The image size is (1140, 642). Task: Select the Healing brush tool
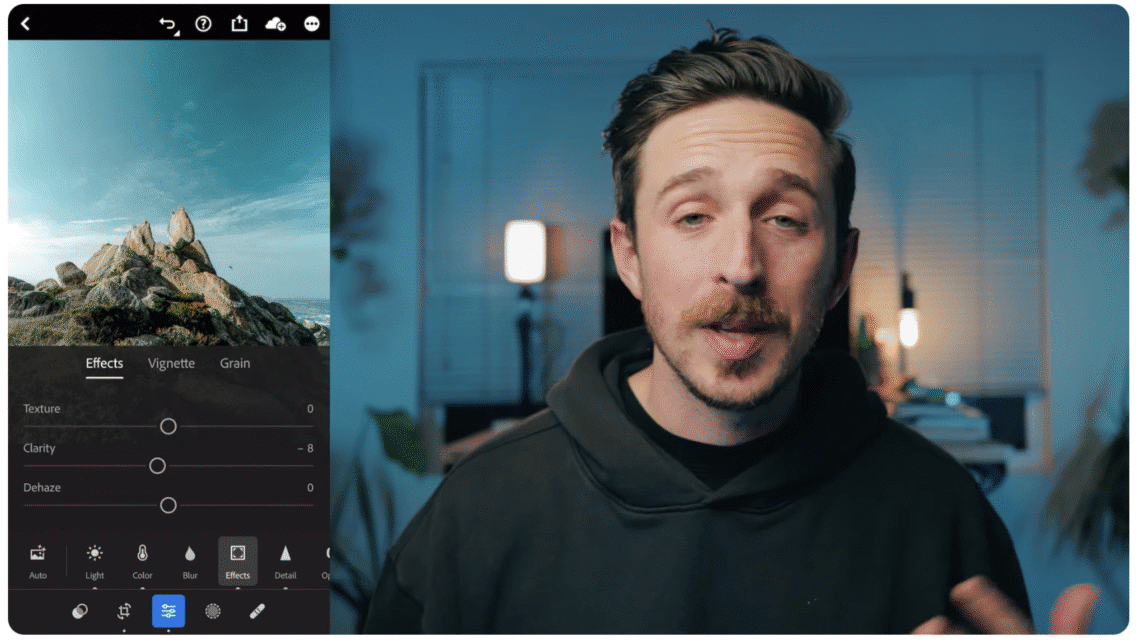coord(256,611)
